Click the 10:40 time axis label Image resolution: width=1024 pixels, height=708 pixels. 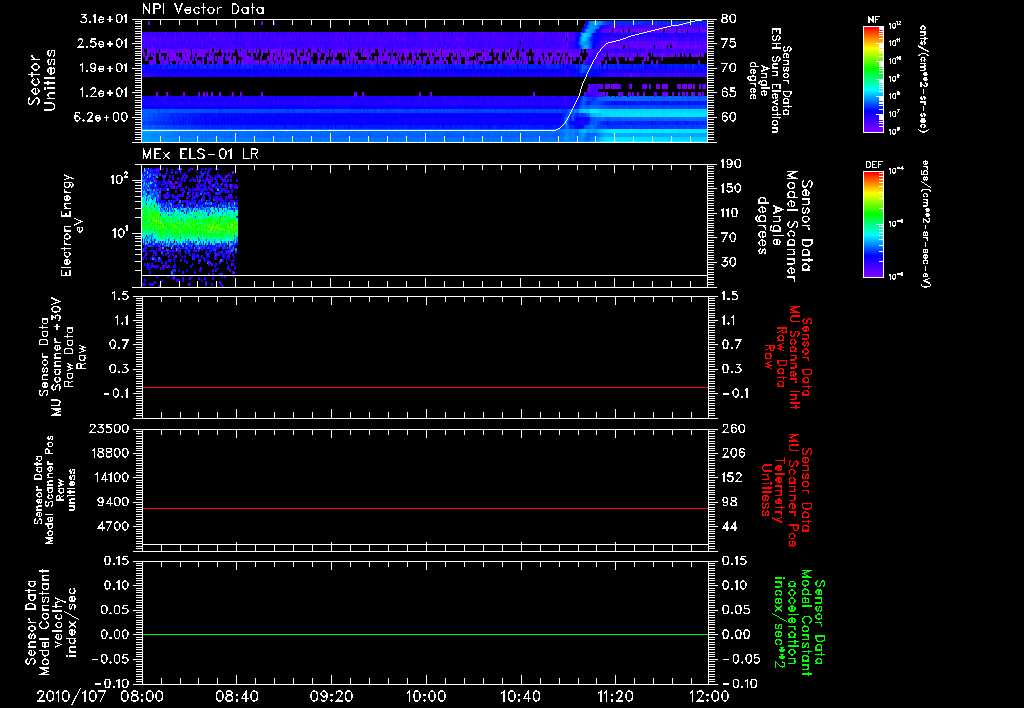520,696
